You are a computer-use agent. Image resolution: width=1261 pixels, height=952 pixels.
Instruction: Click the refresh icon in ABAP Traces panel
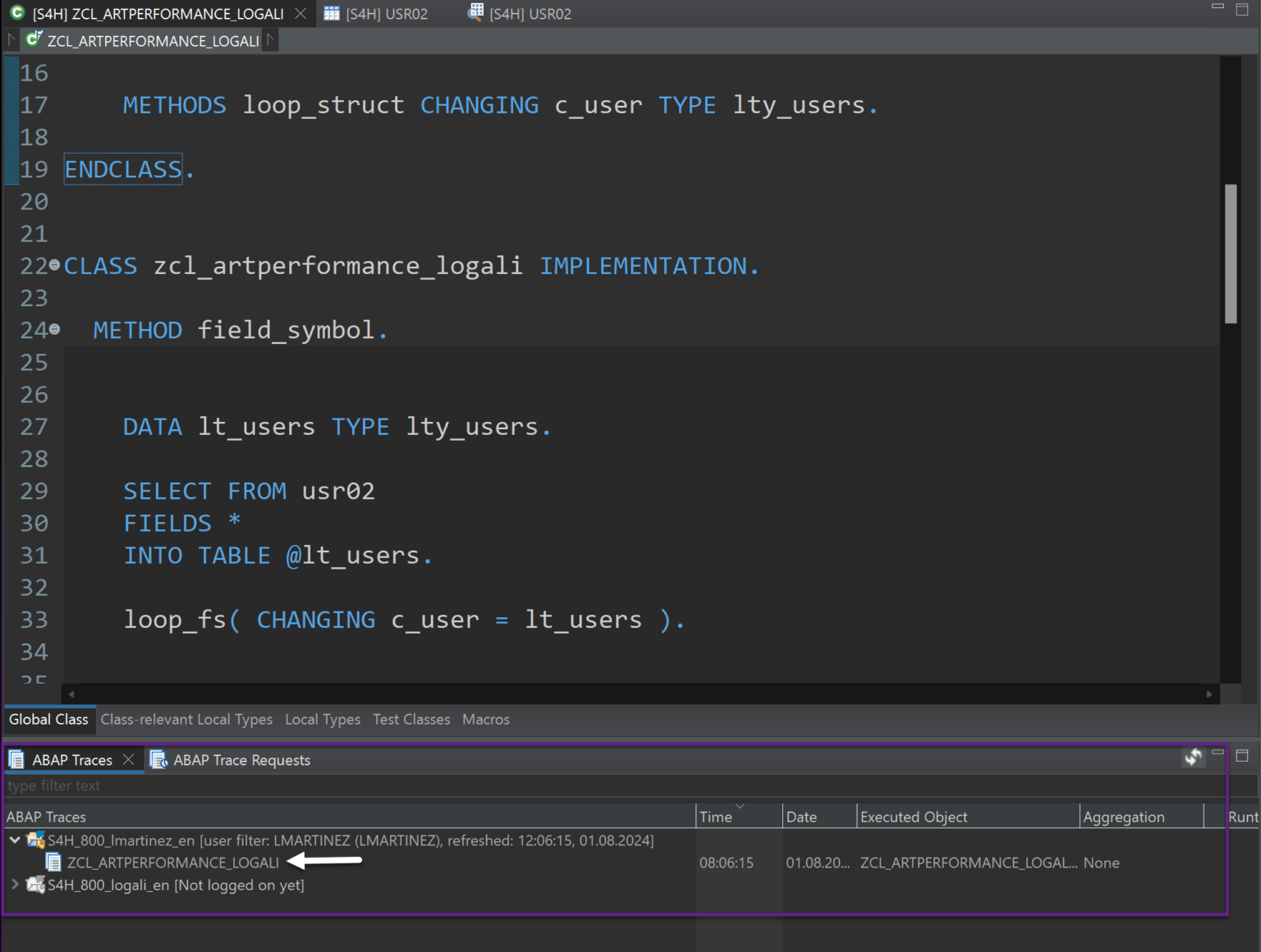point(1193,757)
